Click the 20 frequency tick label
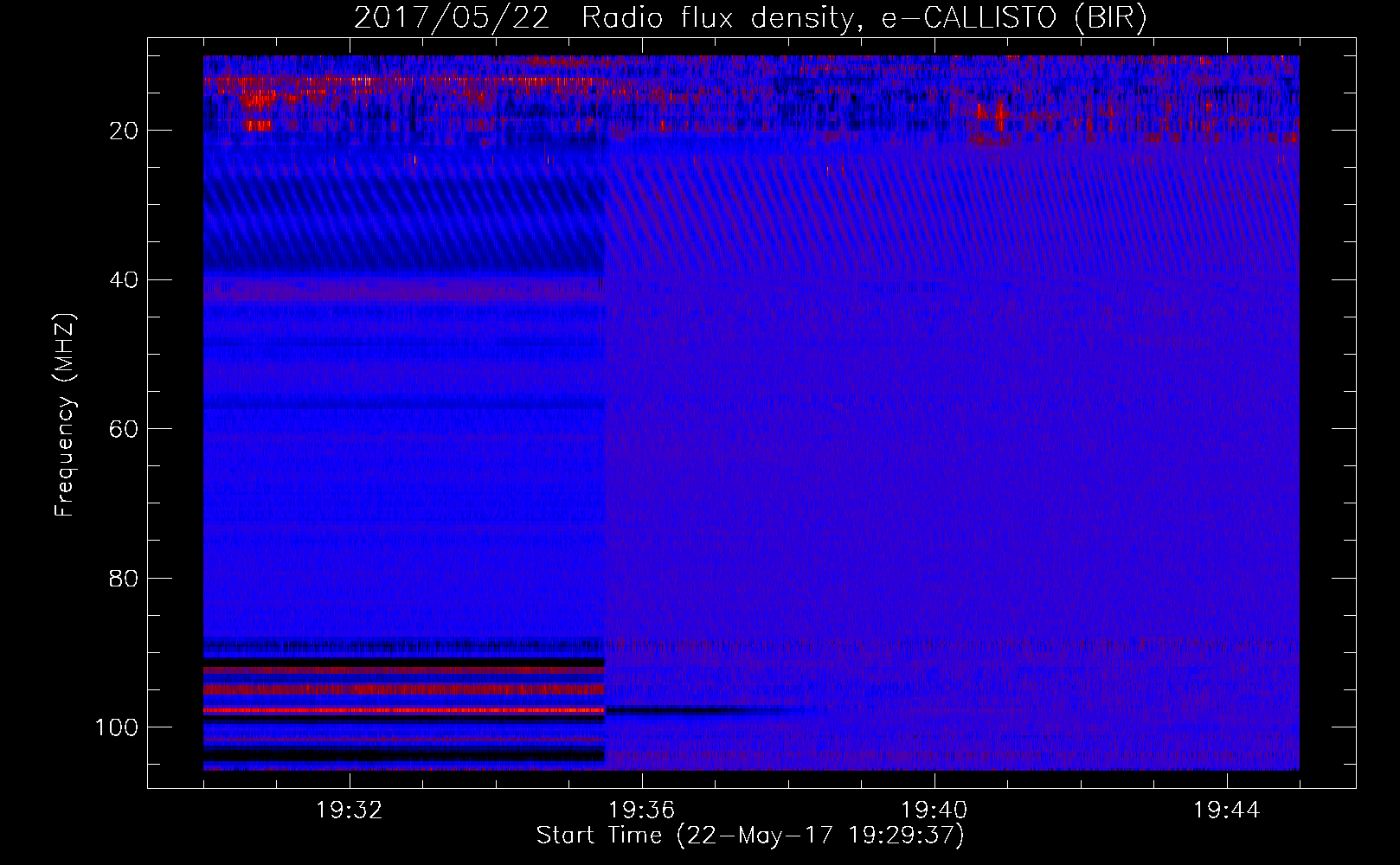1400x865 pixels. click(125, 131)
